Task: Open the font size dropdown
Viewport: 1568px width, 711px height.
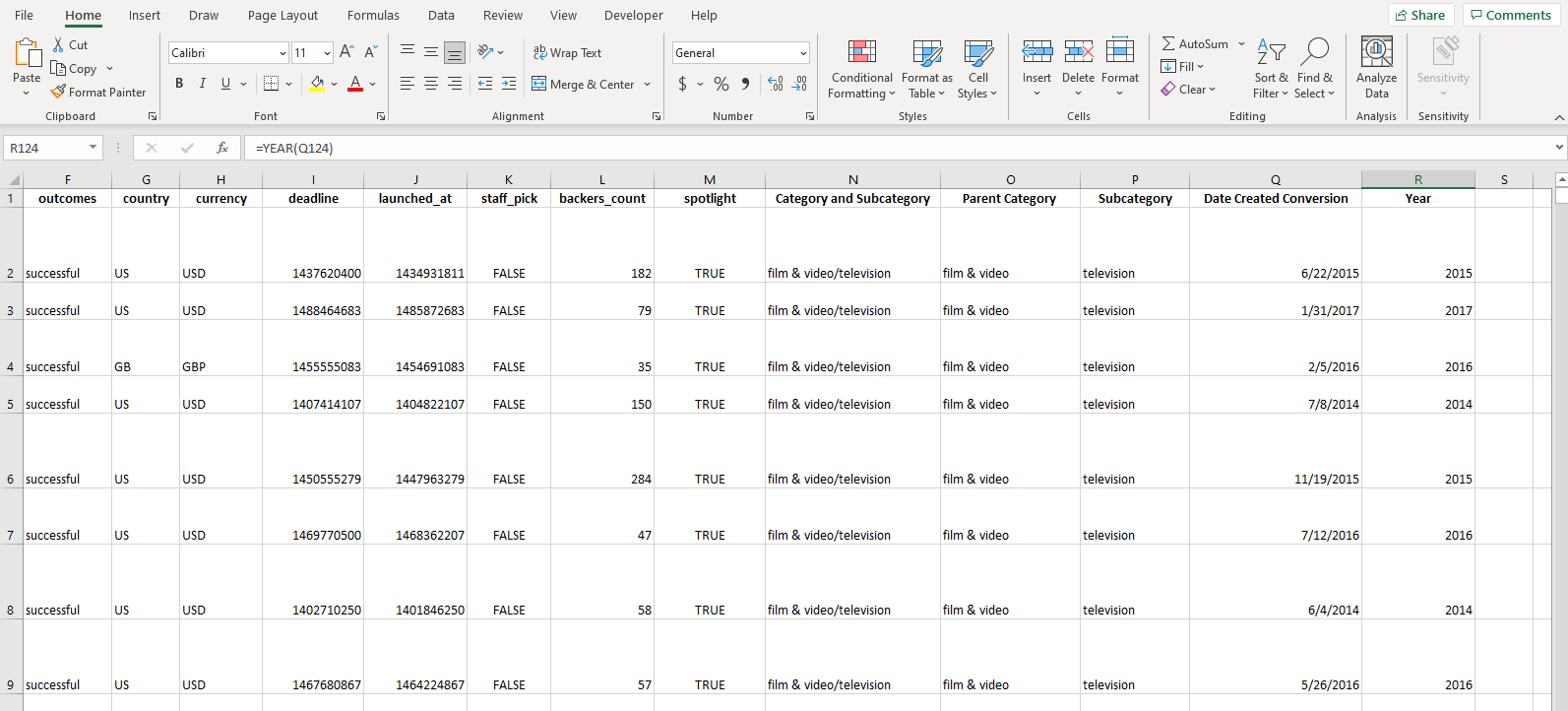Action: coord(327,53)
